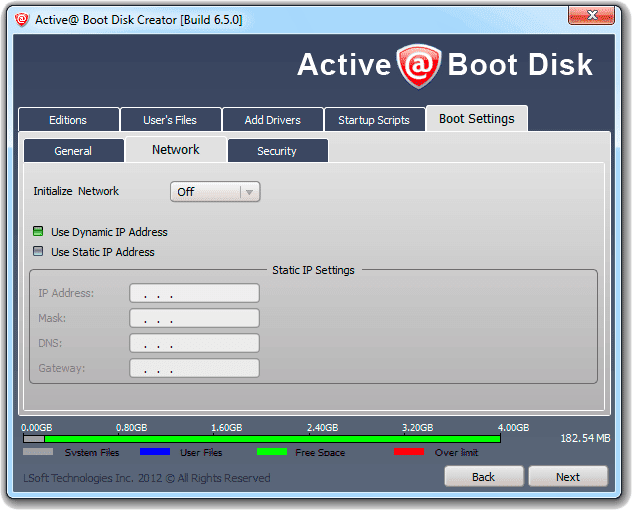
Task: Open the Add Drivers tab
Action: 272,120
